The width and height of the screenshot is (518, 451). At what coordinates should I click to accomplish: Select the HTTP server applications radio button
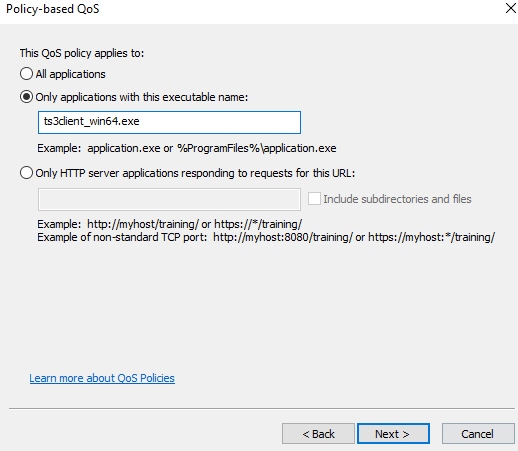(x=26, y=173)
